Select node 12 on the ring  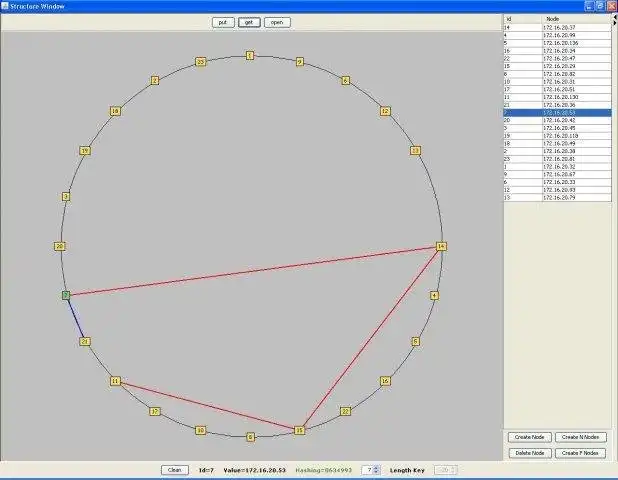384,111
